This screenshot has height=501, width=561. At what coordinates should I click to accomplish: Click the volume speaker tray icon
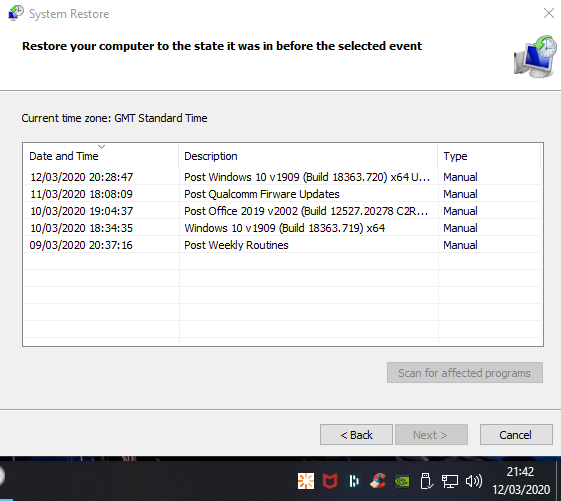[x=474, y=481]
